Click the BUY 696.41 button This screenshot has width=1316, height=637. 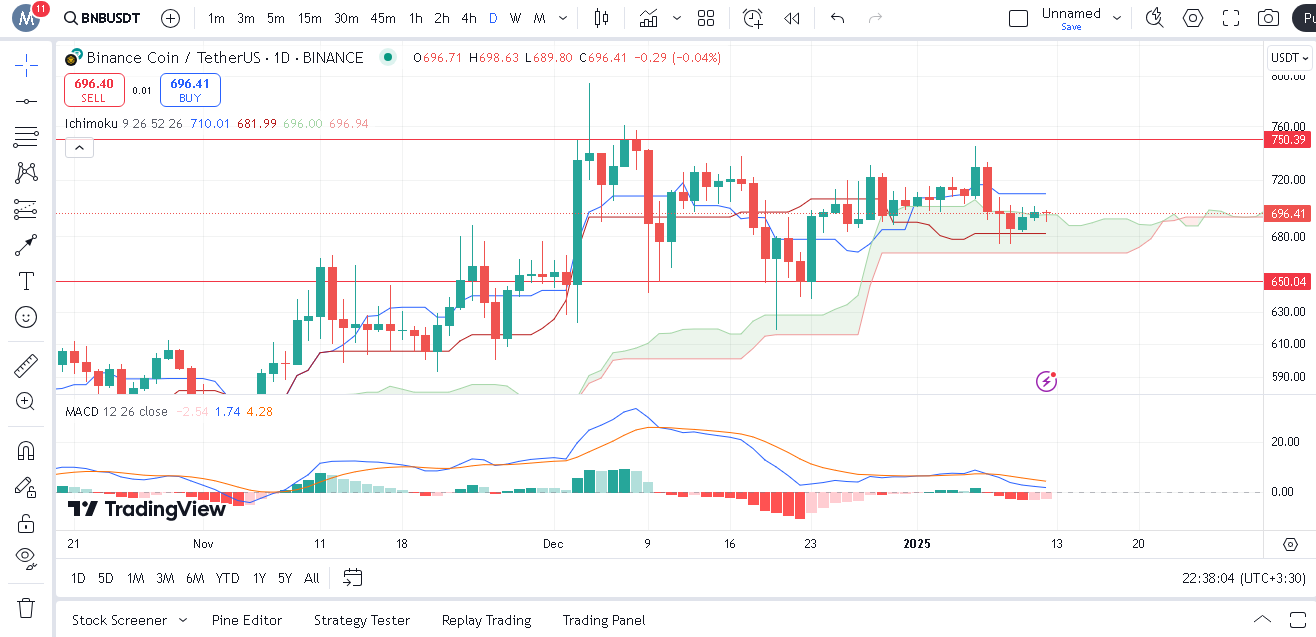tap(190, 90)
